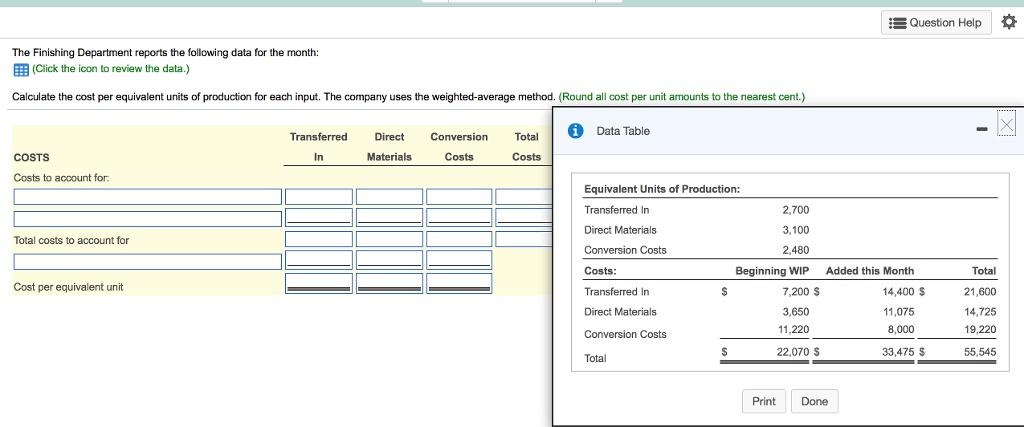Viewport: 1024px width, 427px height.
Task: Click Total costs to account for Direct Materials field
Action: (389, 240)
